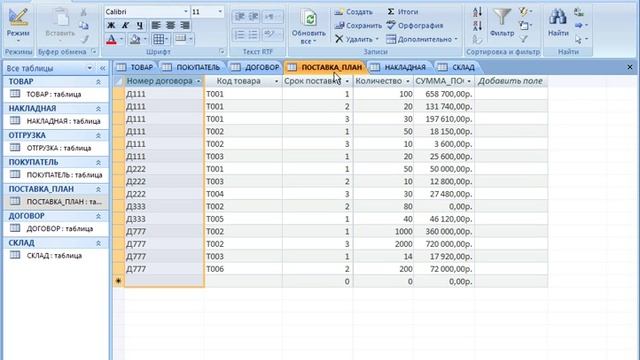The height and width of the screenshot is (360, 640).
Task: Sort ascending with the А-Я icon
Action: 477,12
